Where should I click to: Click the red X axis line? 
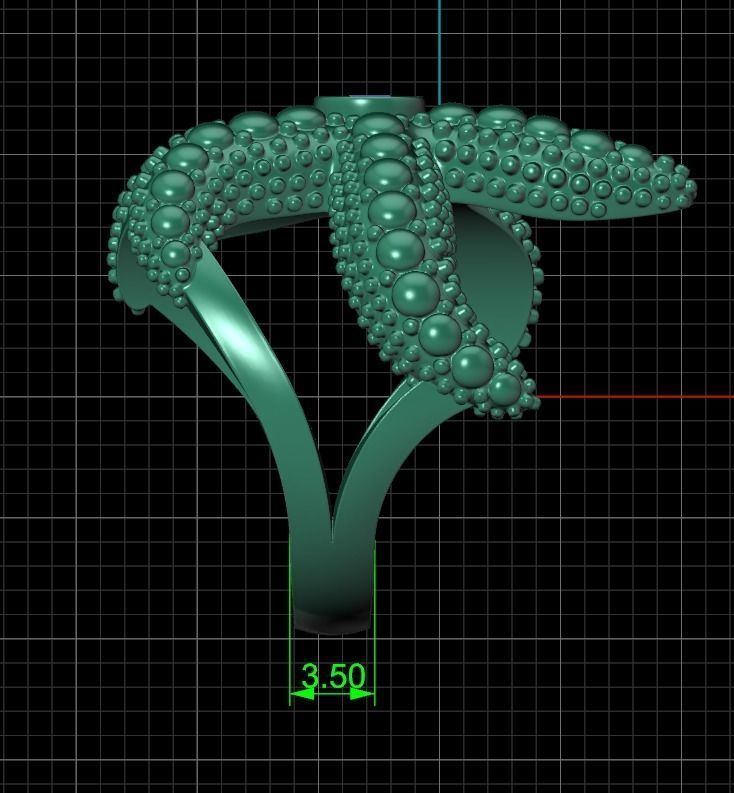(635, 396)
